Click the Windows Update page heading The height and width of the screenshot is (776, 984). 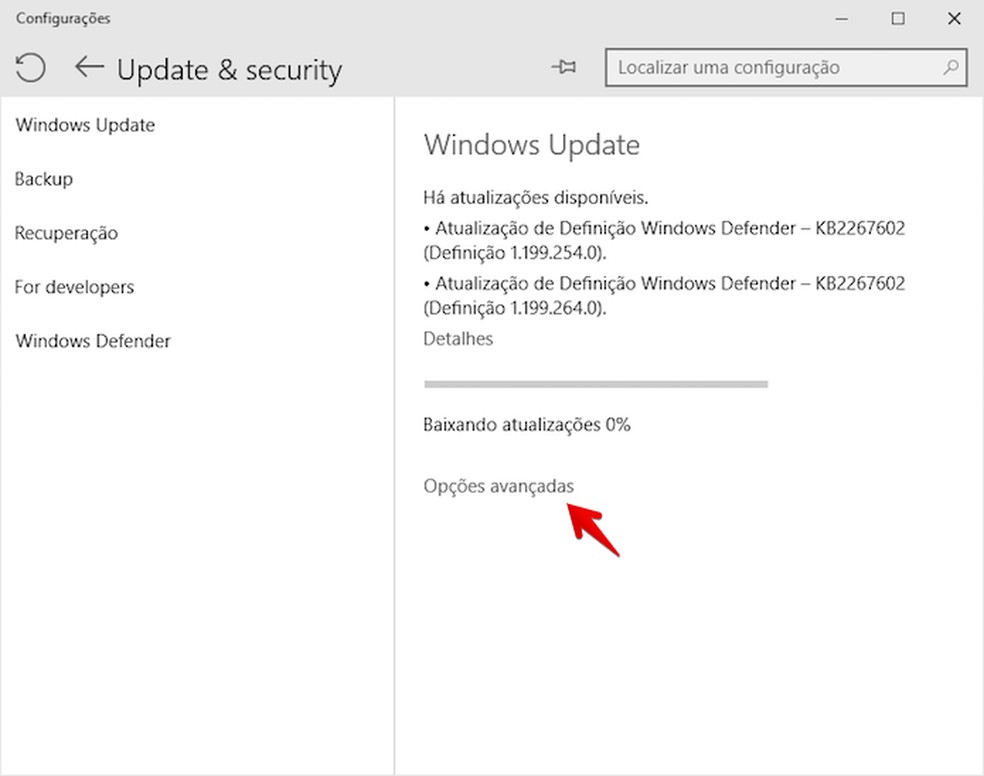pyautogui.click(x=532, y=144)
